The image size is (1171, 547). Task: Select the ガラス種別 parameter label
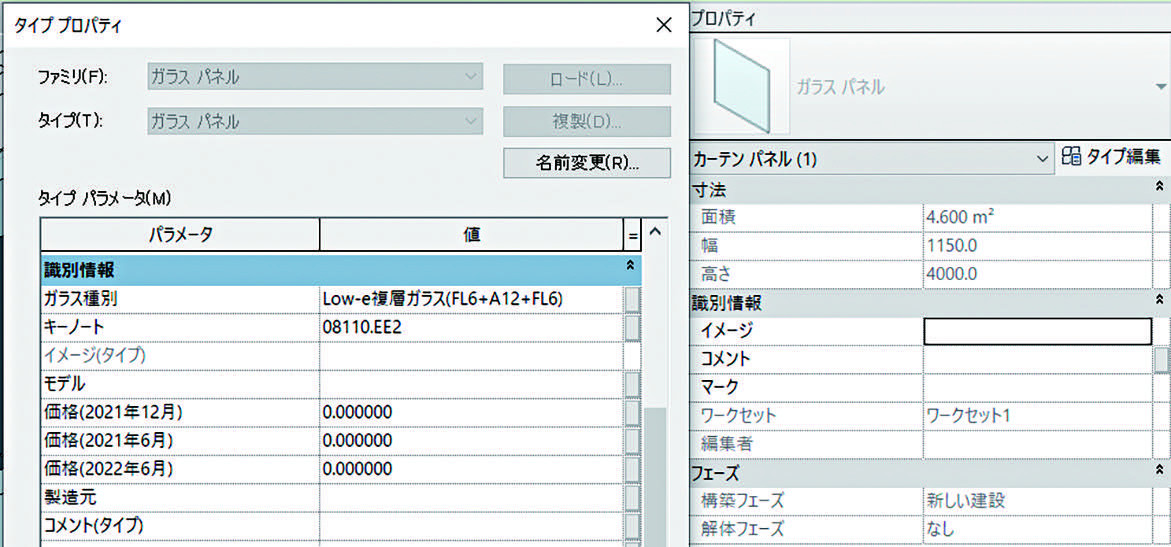pyautogui.click(x=81, y=299)
